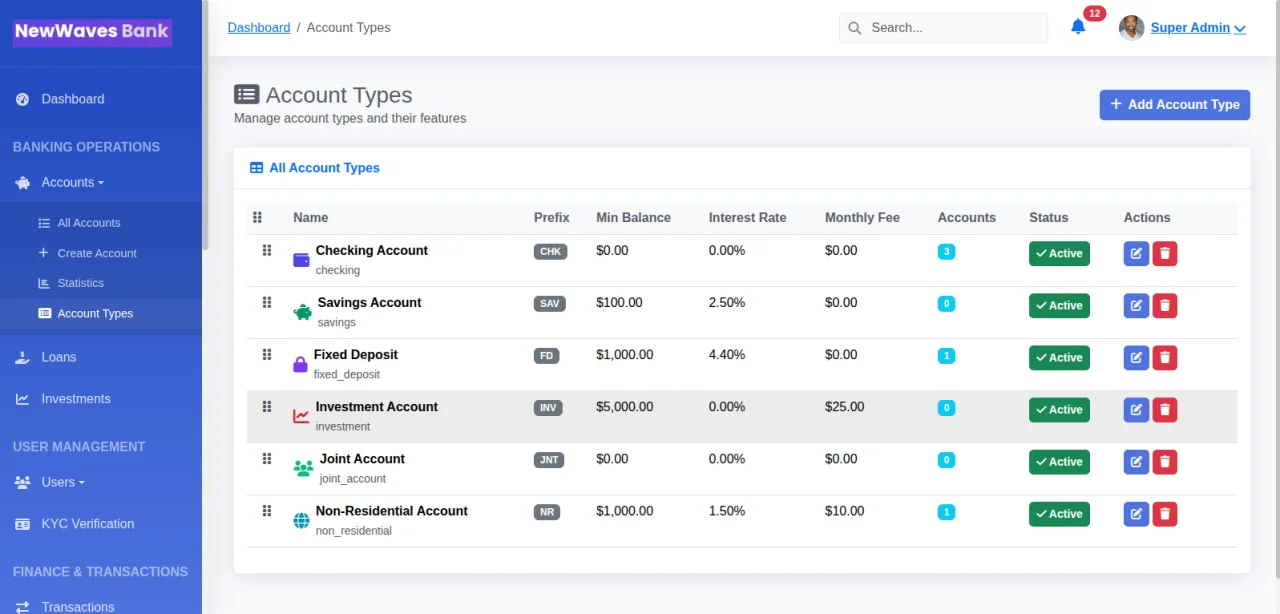The image size is (1280, 614).
Task: Click the Checking Account wallet icon
Action: coord(301,260)
